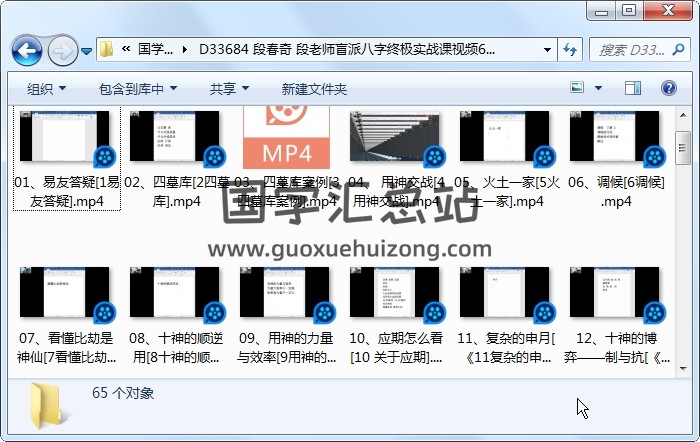700x442 pixels.
Task: Refresh the current folder view
Action: (x=571, y=49)
